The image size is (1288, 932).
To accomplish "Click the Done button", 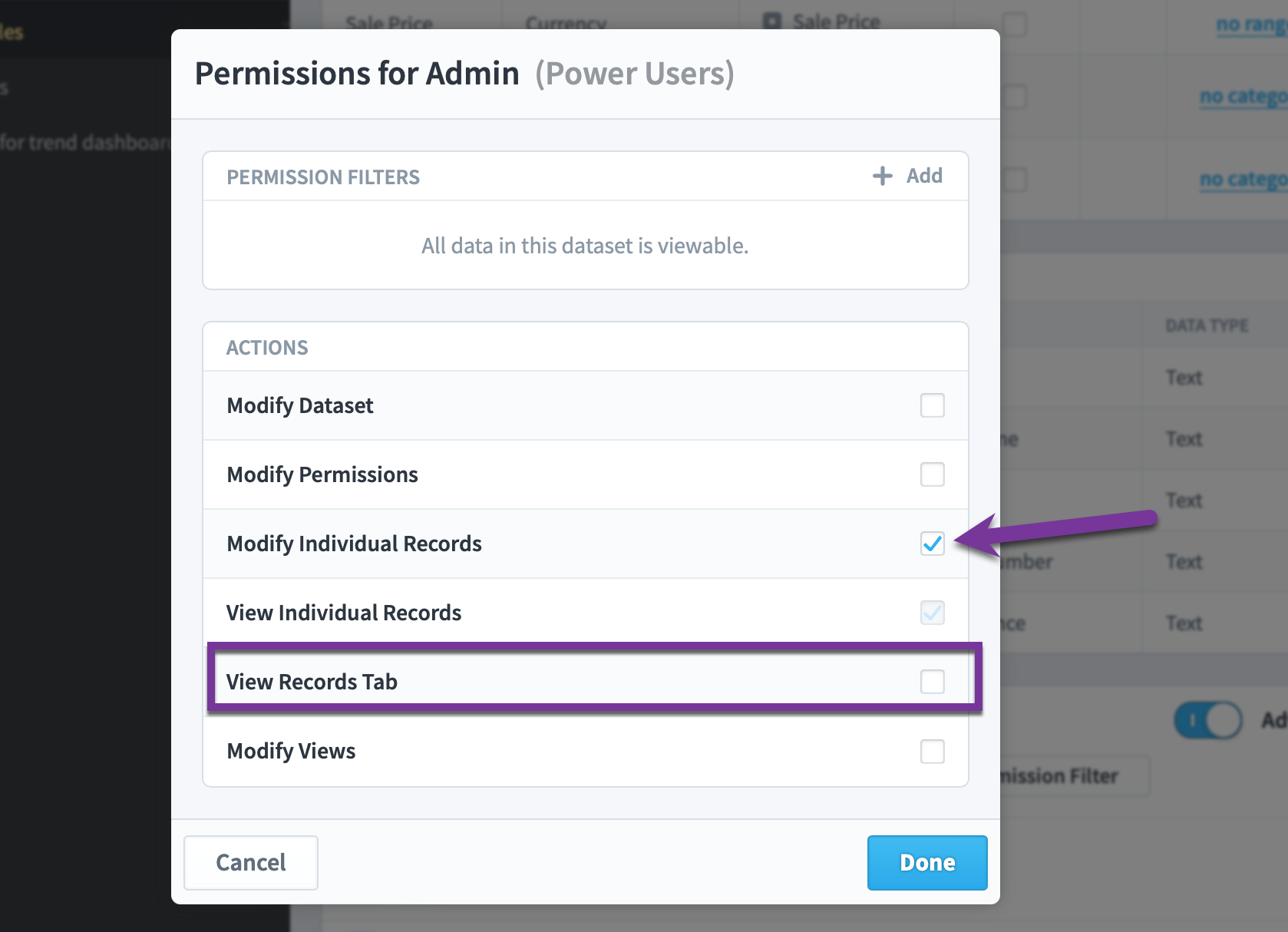I will coord(927,863).
